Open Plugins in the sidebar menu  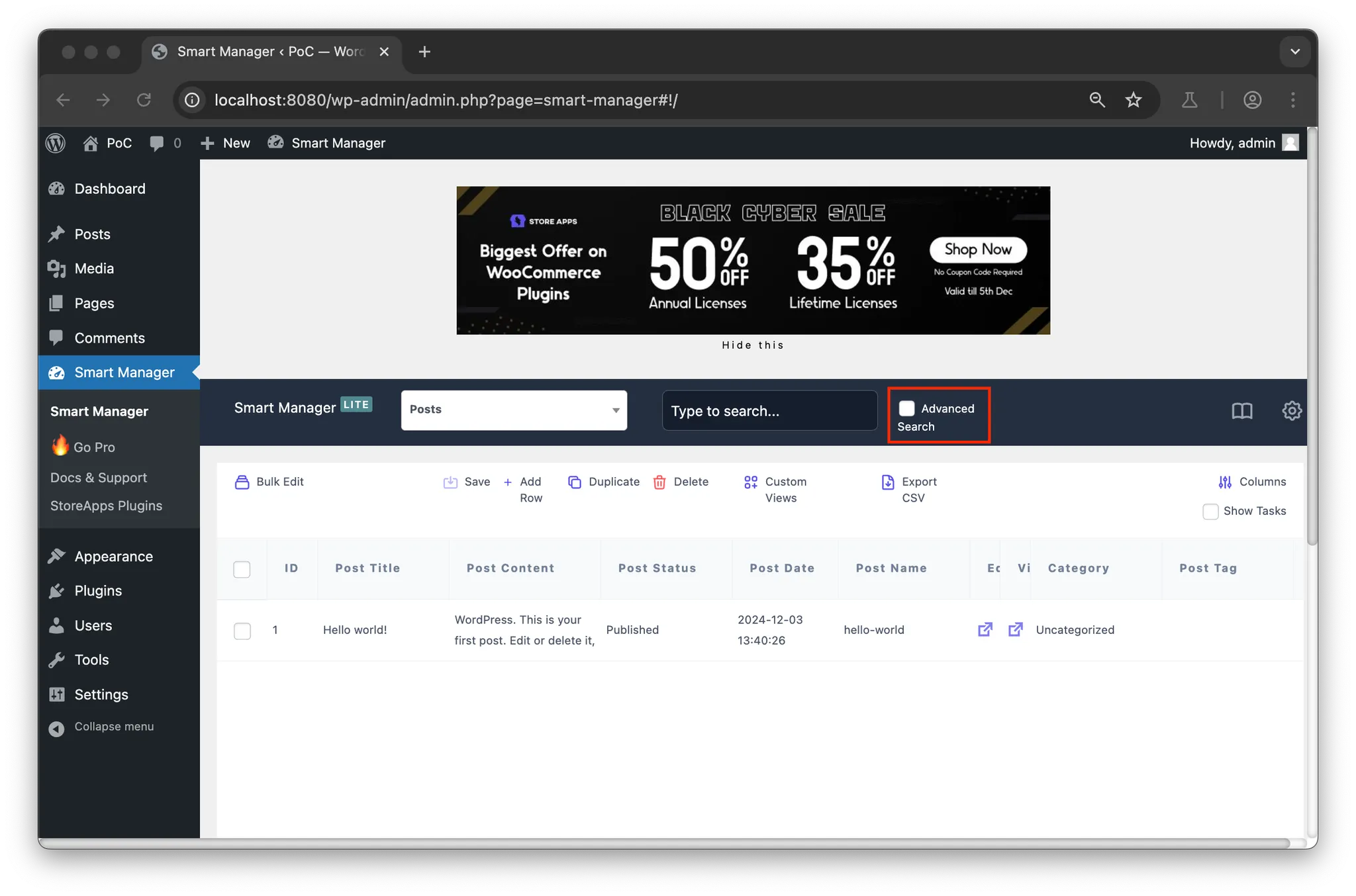click(98, 590)
